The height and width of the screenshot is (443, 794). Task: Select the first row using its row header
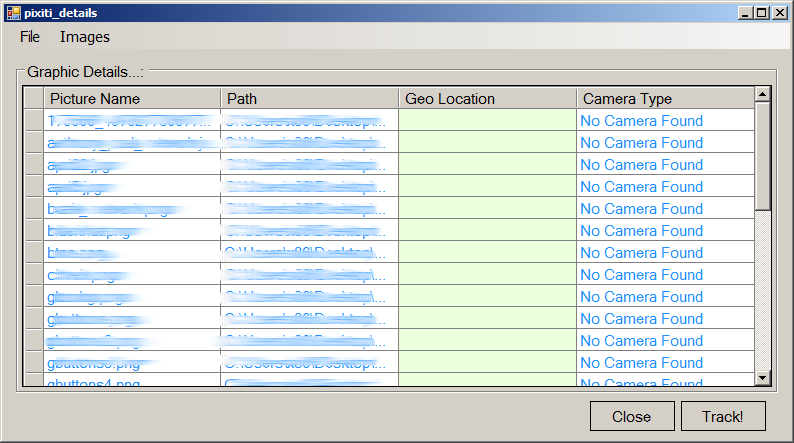pos(33,121)
